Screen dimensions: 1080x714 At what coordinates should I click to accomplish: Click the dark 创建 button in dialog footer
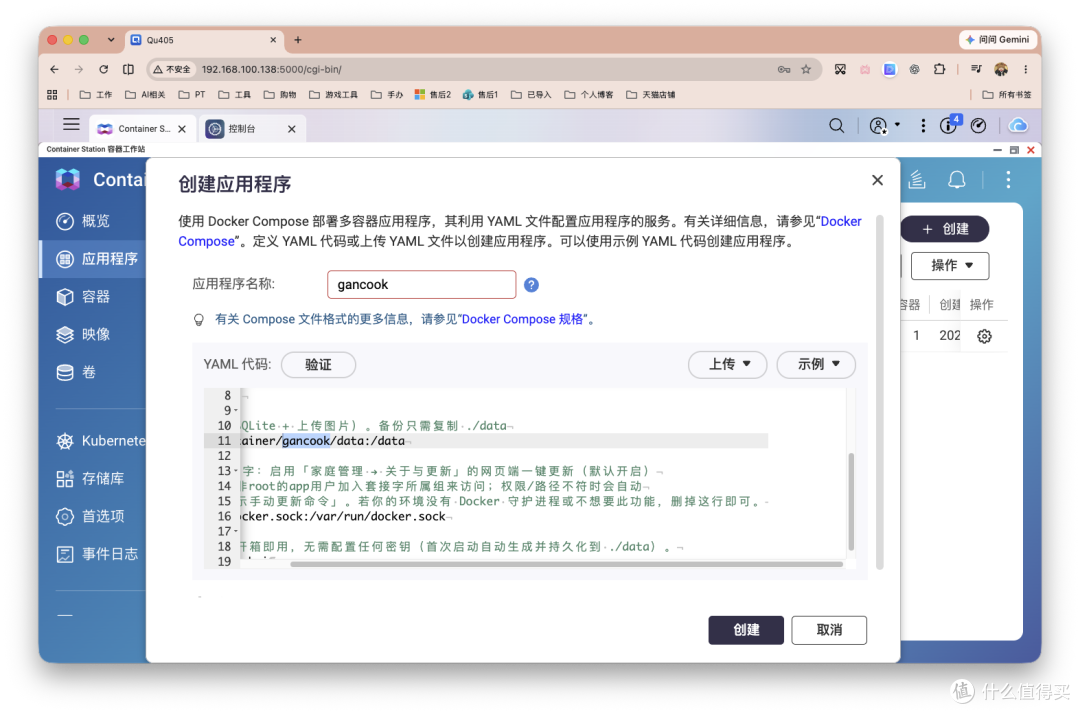tap(746, 630)
